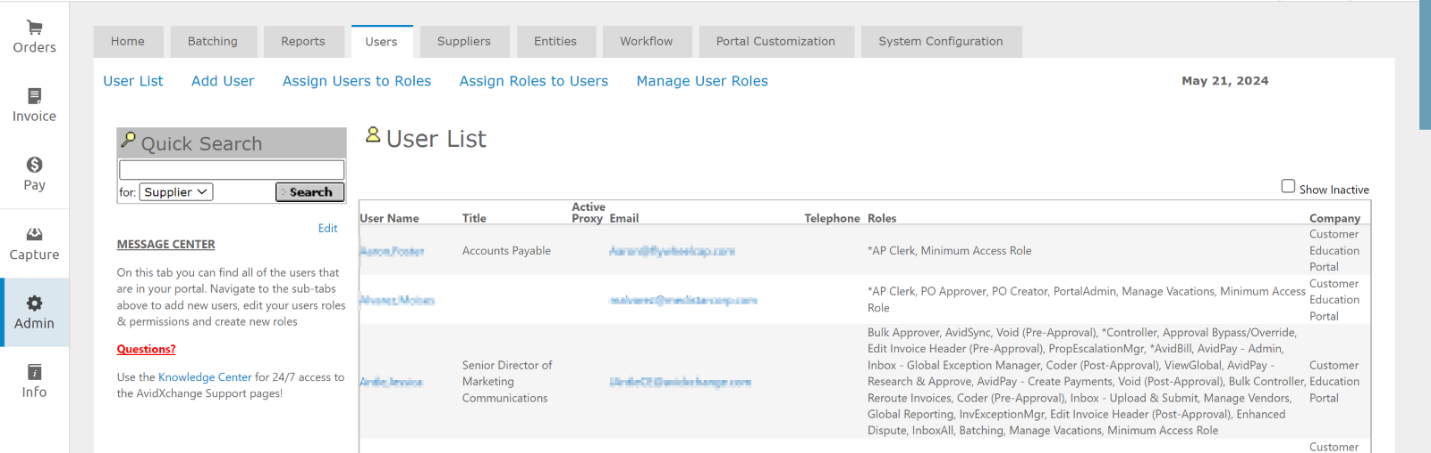Open the Orders cart icon in sidebar
The height and width of the screenshot is (453, 1431).
pyautogui.click(x=34, y=27)
